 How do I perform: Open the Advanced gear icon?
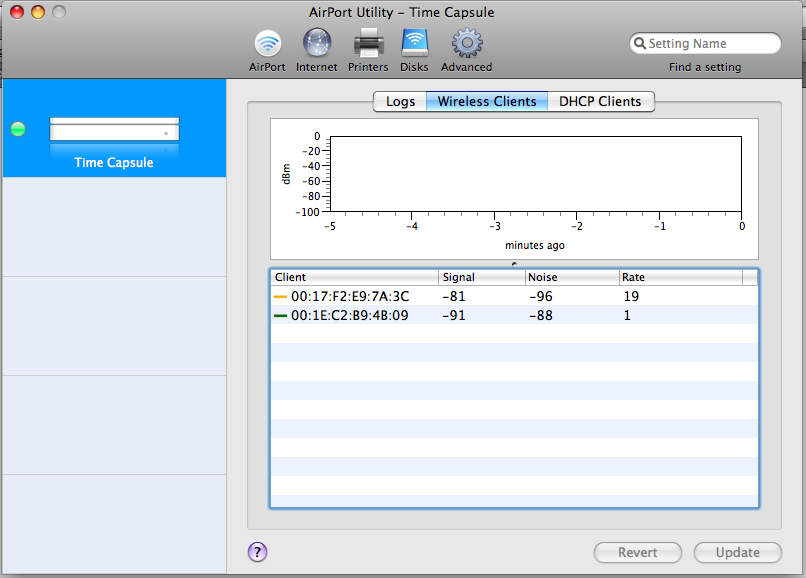pyautogui.click(x=467, y=43)
